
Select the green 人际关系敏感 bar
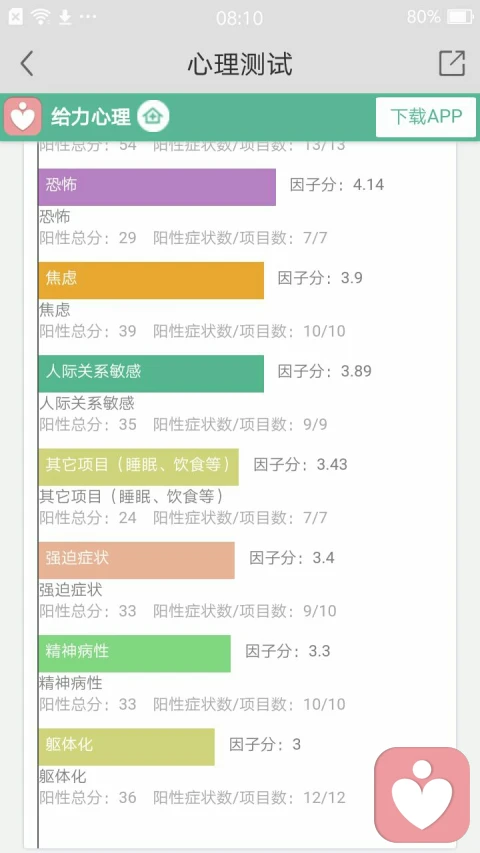click(x=151, y=373)
